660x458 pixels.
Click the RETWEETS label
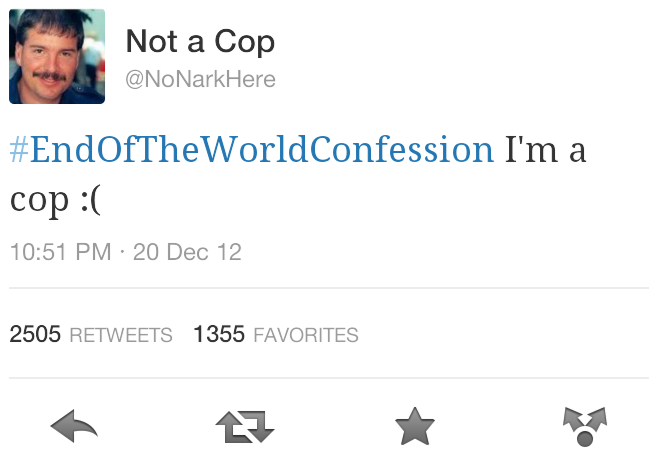121,336
